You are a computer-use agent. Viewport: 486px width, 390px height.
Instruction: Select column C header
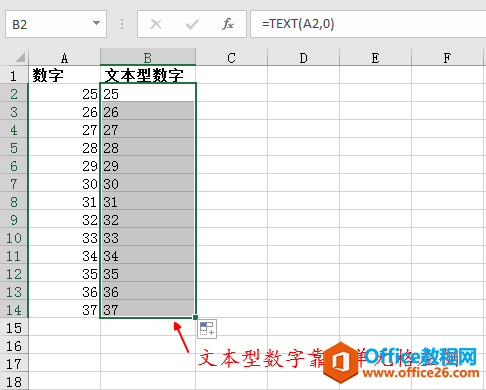231,57
